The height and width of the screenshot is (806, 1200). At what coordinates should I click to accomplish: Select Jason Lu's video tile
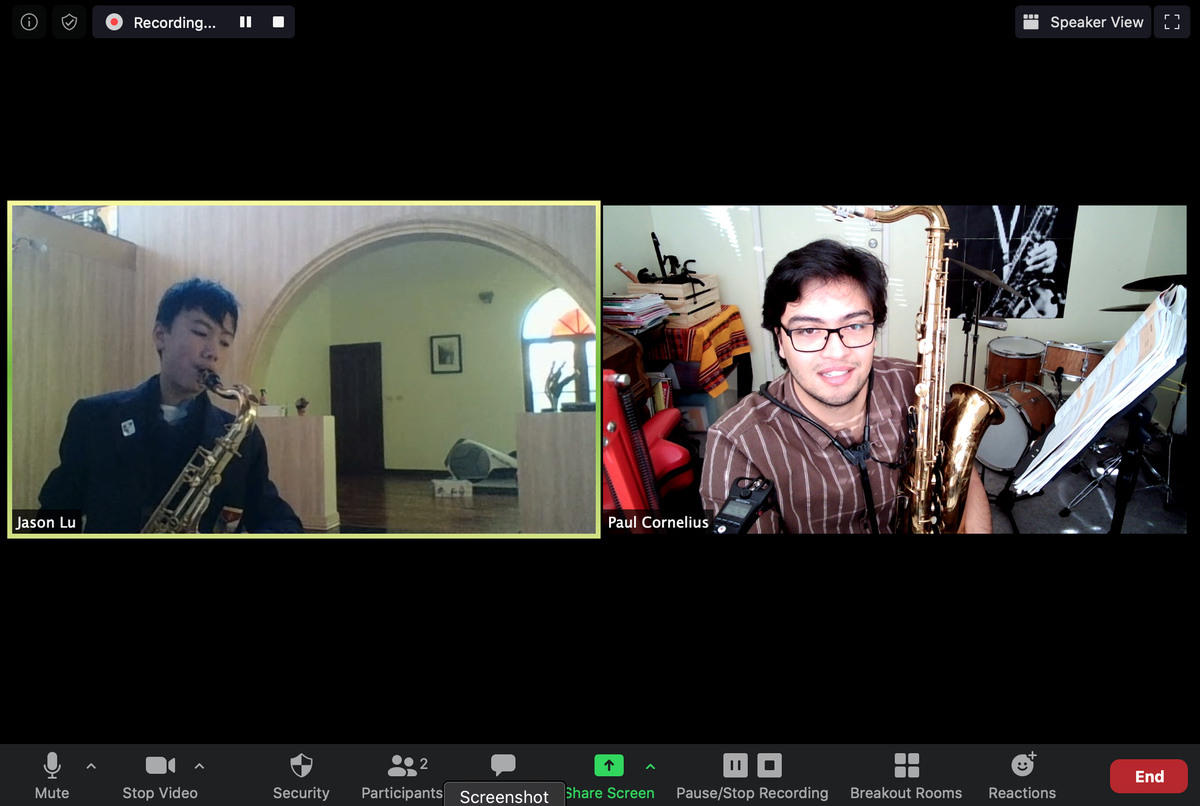coord(304,370)
